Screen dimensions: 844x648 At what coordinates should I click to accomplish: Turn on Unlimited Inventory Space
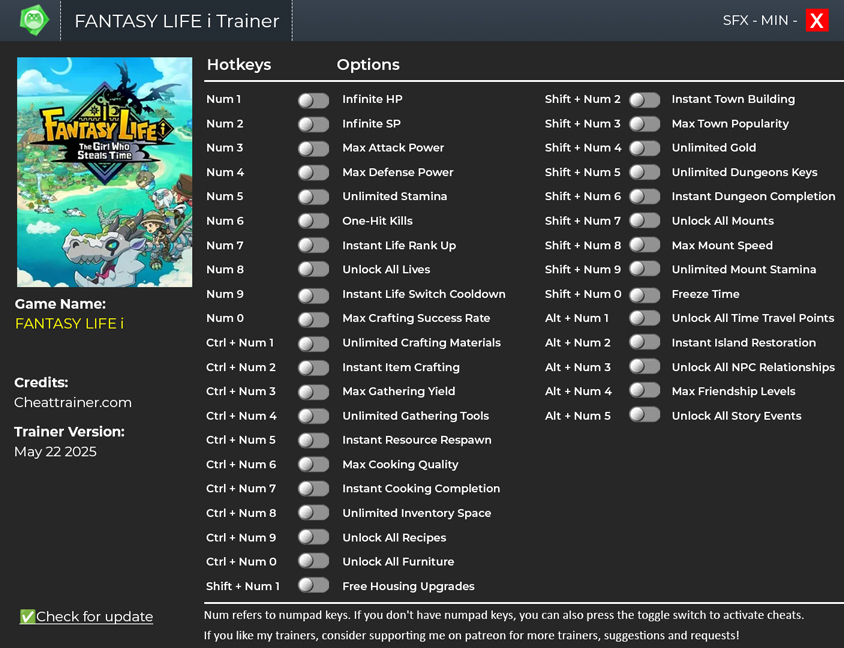click(x=313, y=513)
